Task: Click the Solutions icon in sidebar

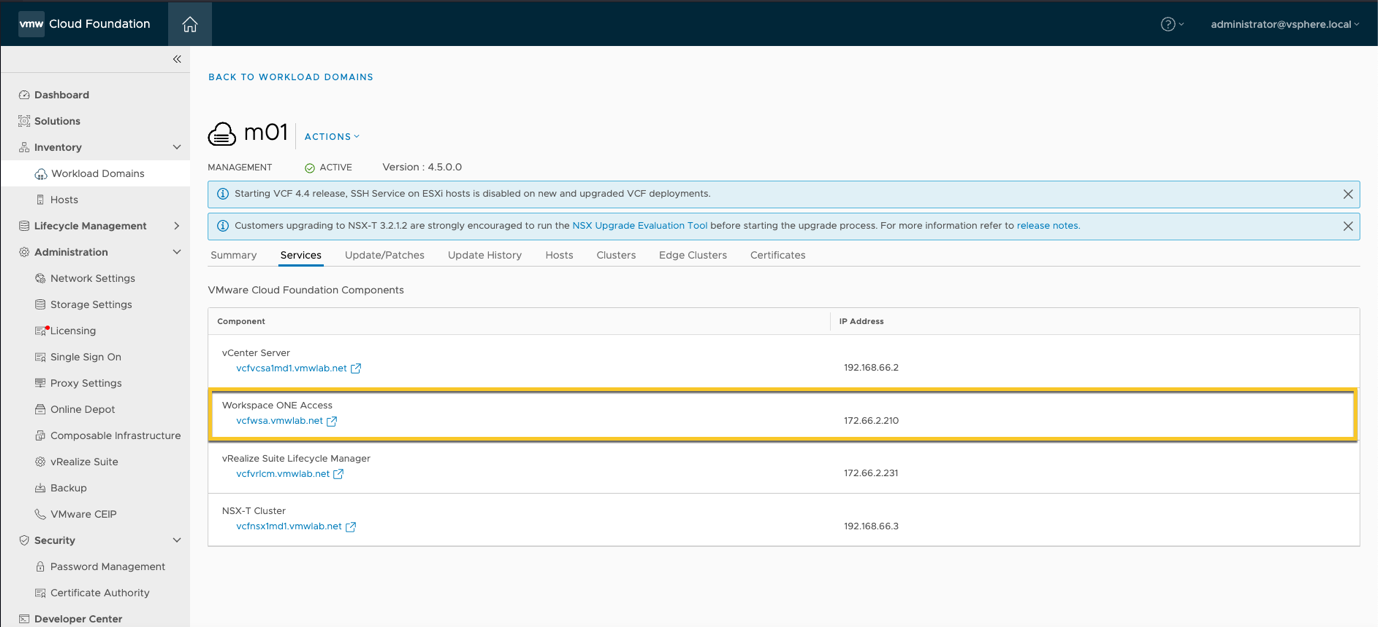Action: (x=24, y=121)
